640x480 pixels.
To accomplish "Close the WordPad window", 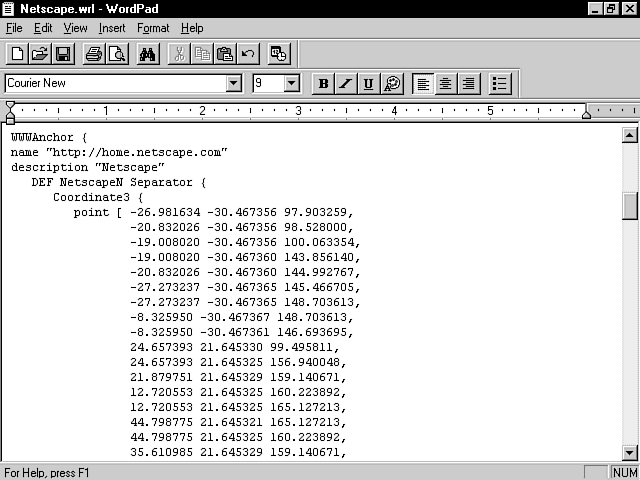I will 629,9.
